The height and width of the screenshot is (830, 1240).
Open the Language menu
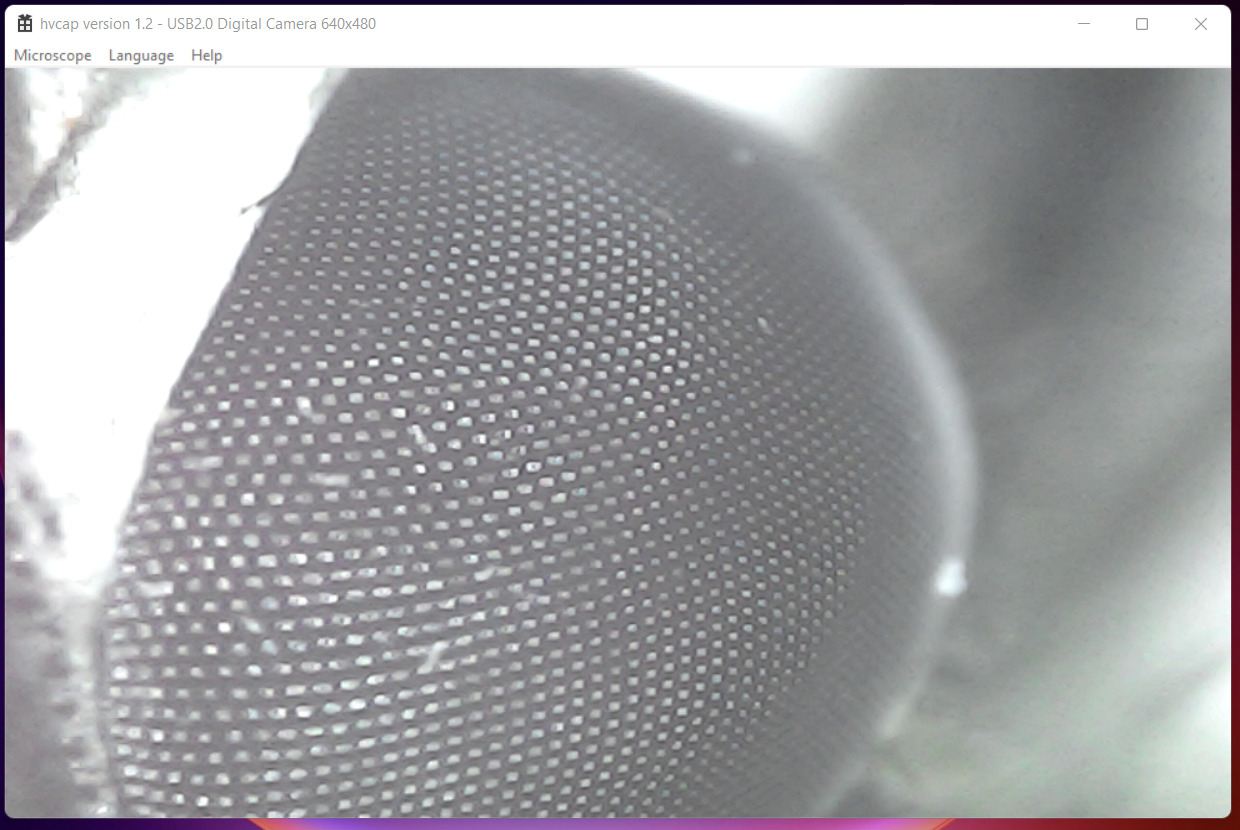pyautogui.click(x=141, y=56)
